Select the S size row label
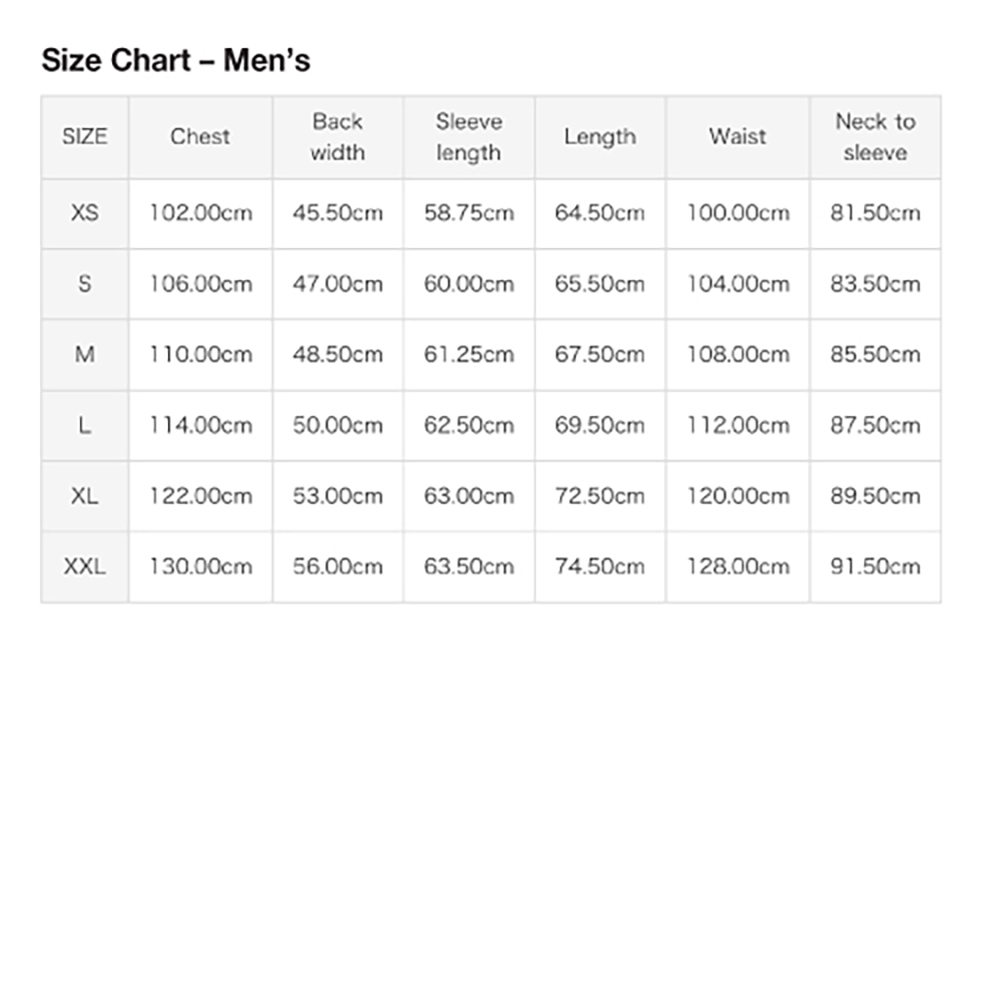The image size is (1000, 1000). 85,284
